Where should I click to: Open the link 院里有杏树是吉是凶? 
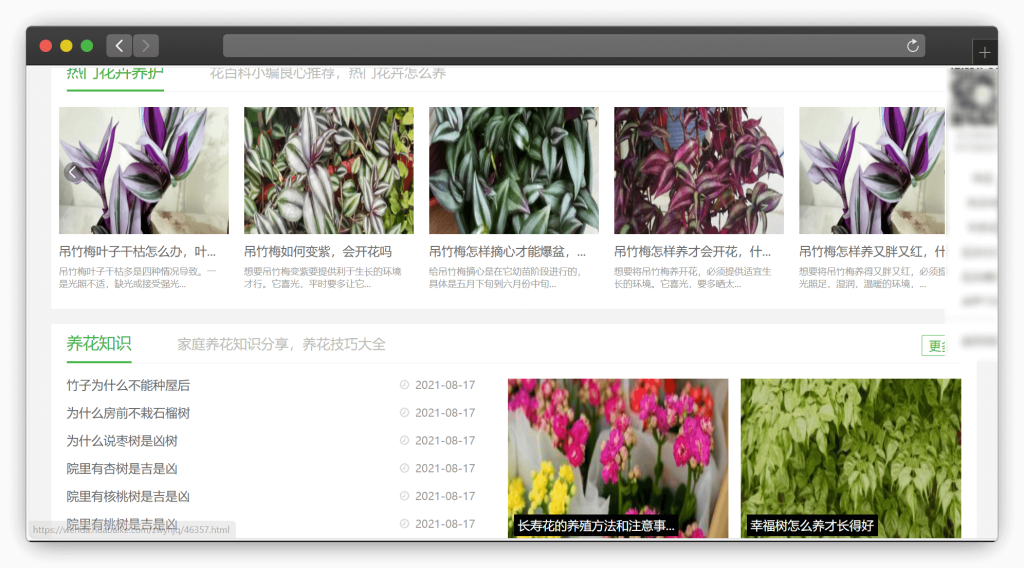[122, 469]
